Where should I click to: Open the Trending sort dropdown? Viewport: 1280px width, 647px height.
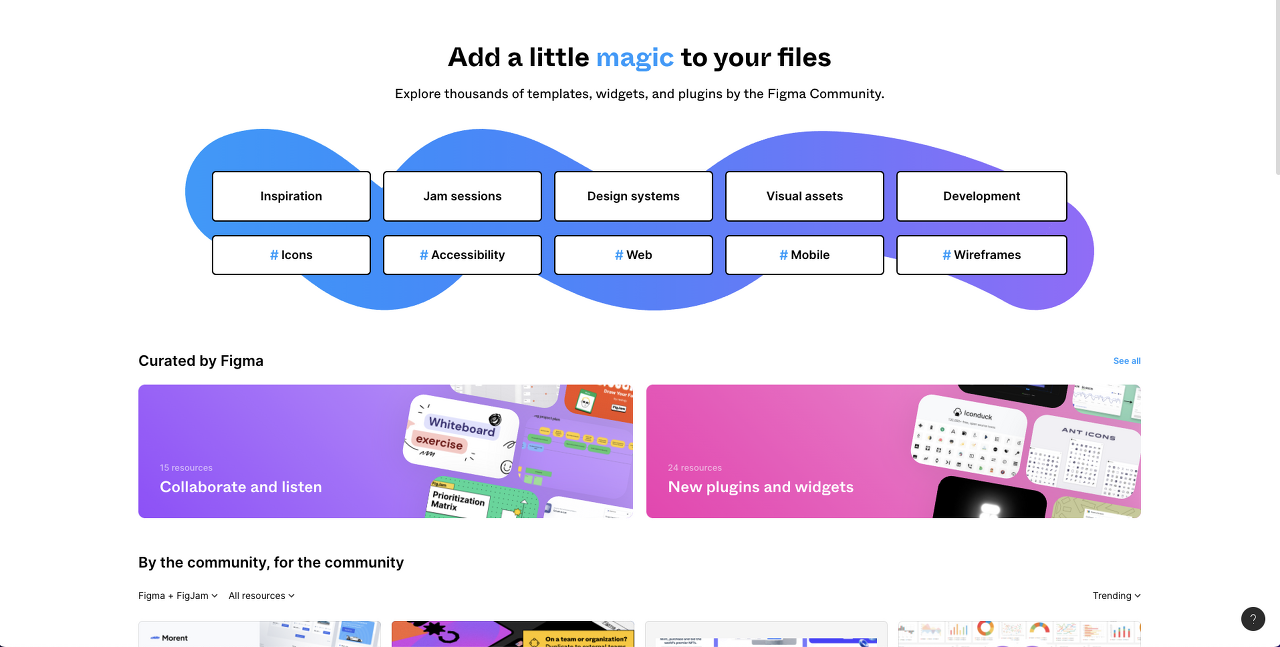(1116, 596)
